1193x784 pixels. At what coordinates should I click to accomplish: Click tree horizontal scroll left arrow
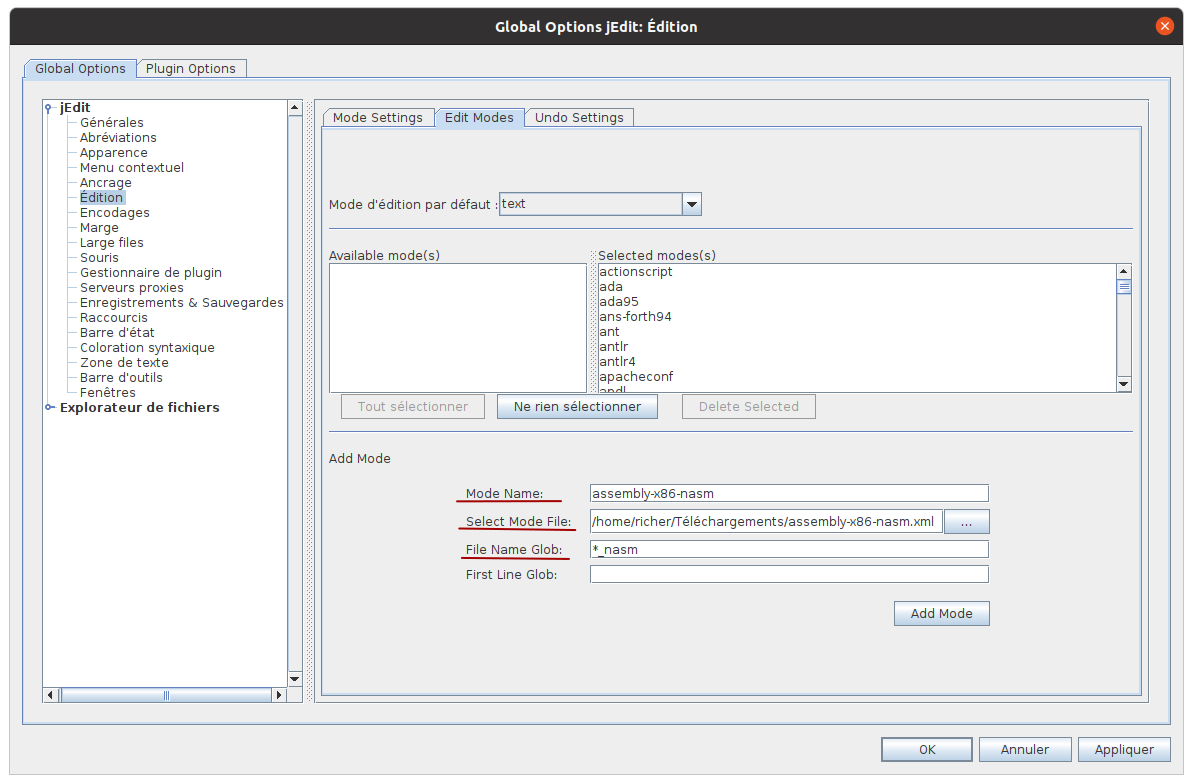[50, 694]
